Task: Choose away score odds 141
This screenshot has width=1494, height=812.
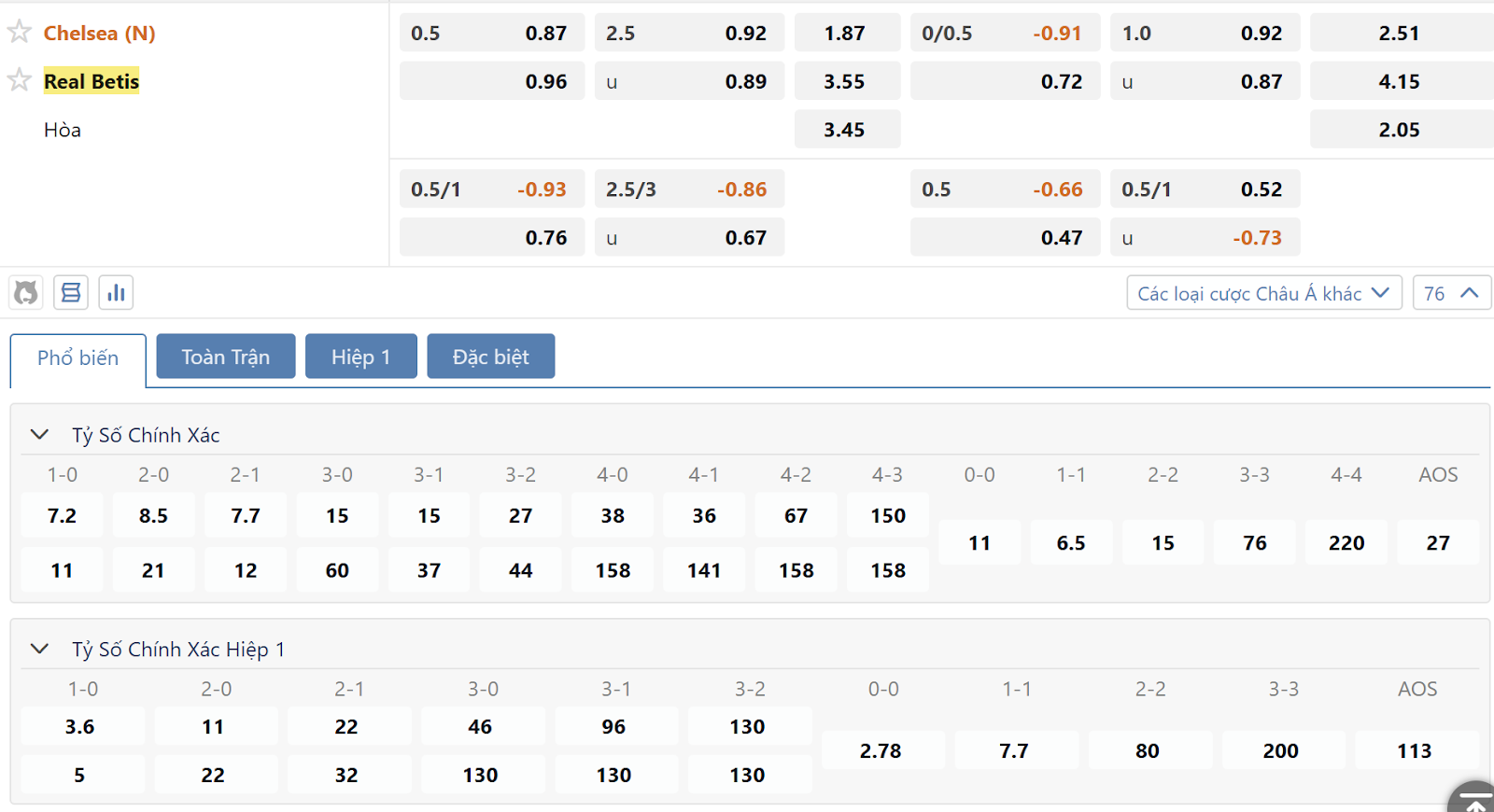Action: tap(704, 570)
